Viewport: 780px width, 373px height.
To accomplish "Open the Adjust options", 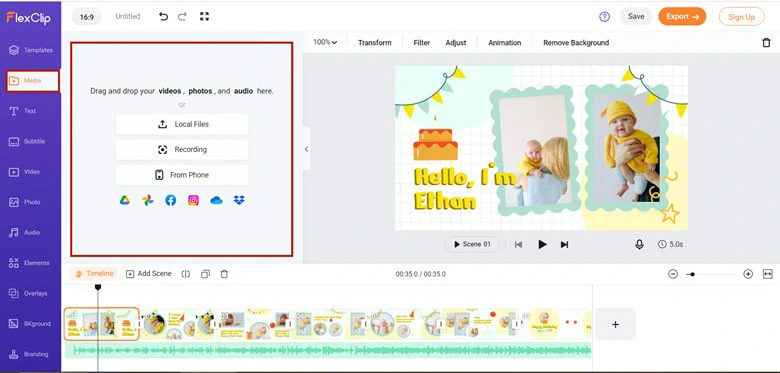I will (456, 43).
